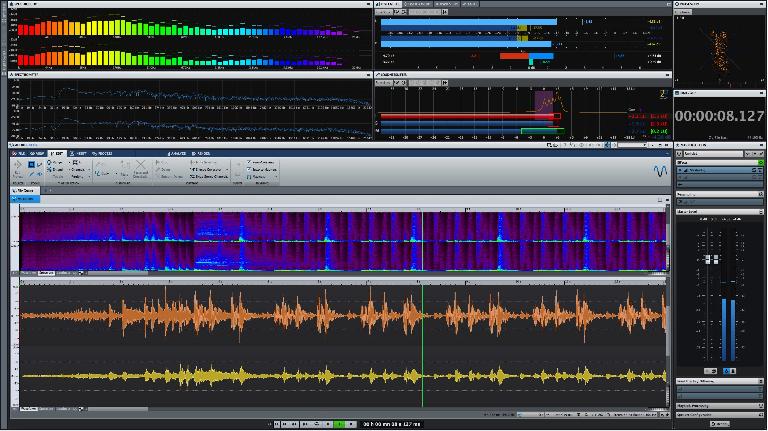Select the audio file tab below ribbon
Image resolution: width=768 pixels, height=431 pixels.
pos(24,191)
